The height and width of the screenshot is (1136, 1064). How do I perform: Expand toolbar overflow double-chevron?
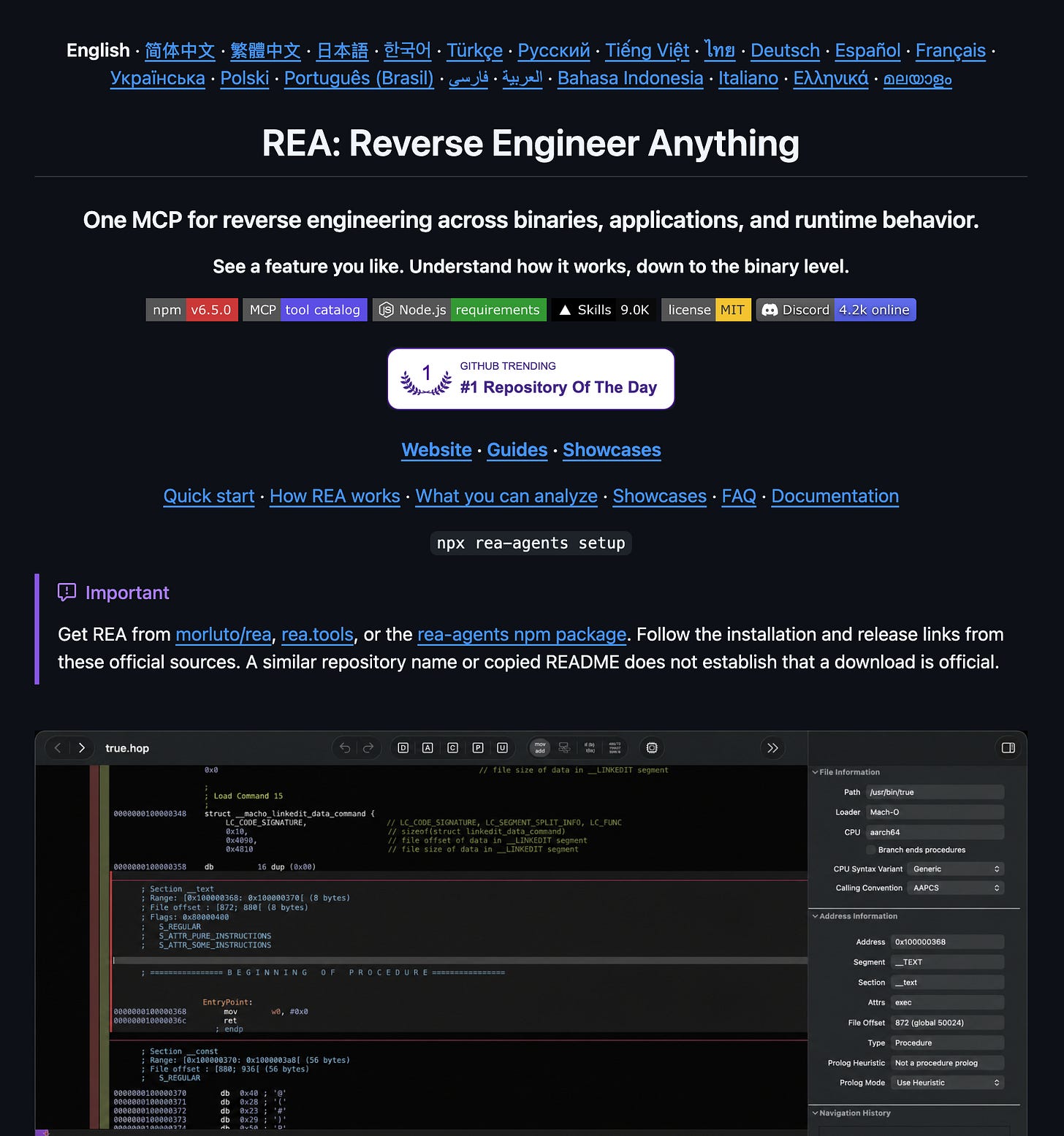tap(772, 748)
